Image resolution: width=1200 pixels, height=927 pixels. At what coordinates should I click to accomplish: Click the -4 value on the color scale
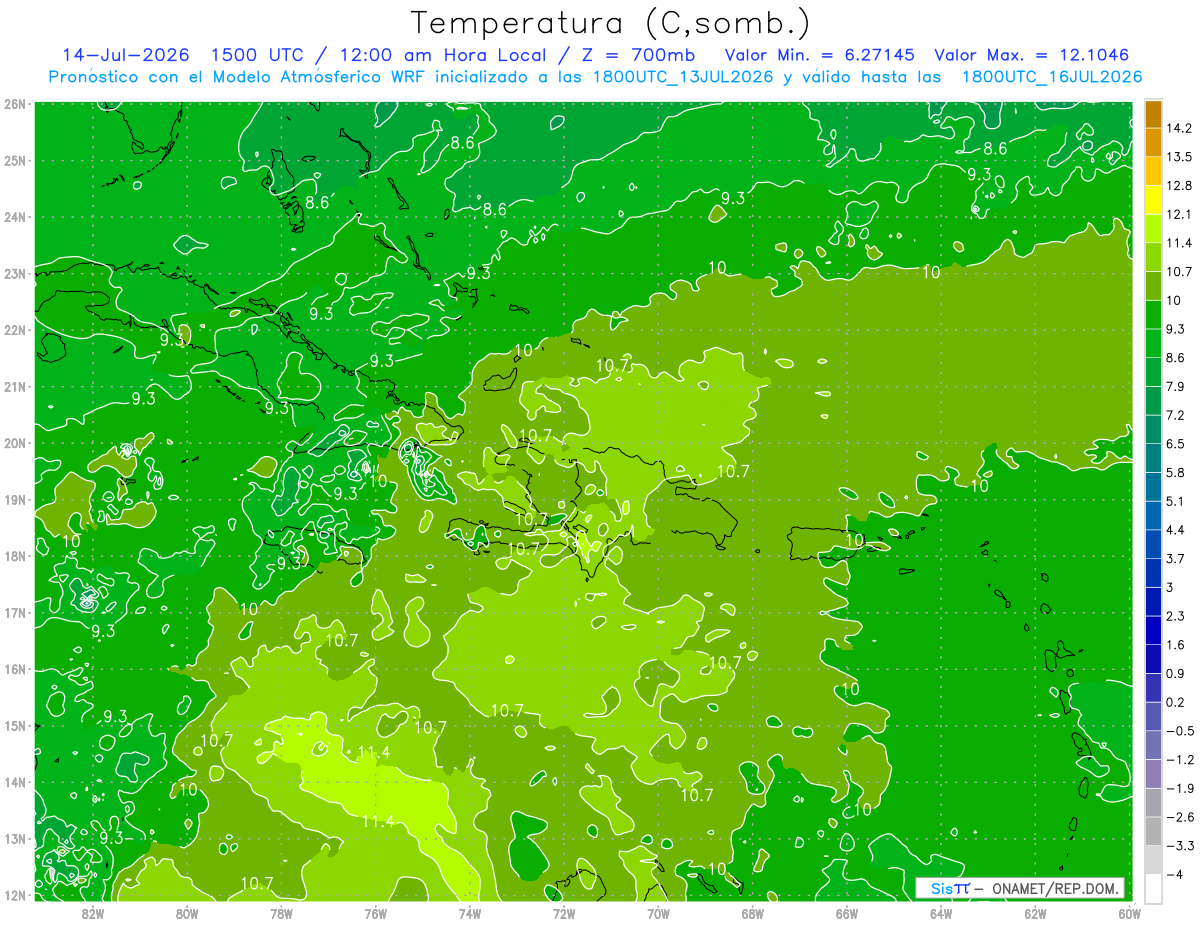pos(1174,874)
